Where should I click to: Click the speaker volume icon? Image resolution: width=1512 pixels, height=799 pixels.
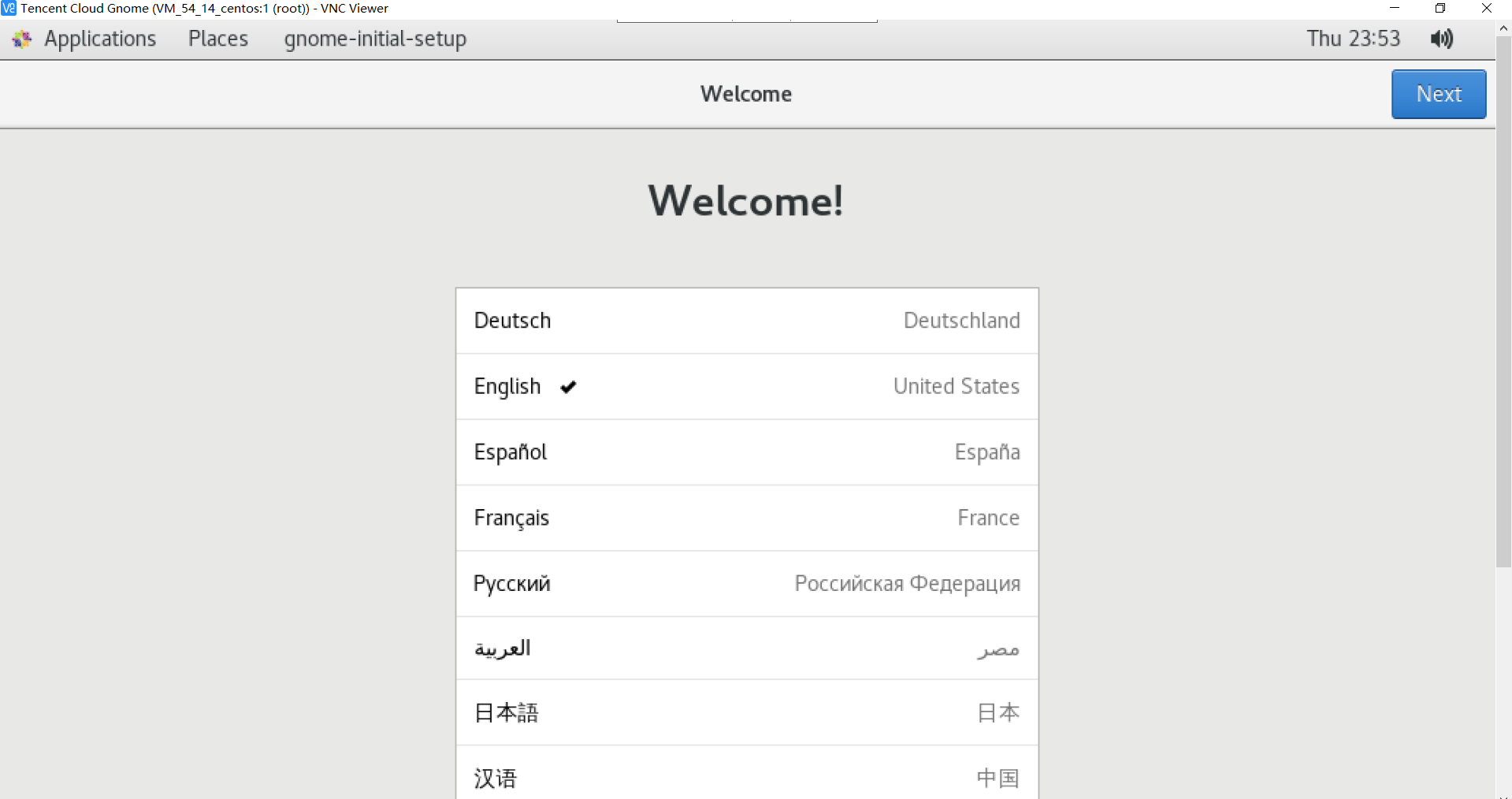pyautogui.click(x=1442, y=38)
